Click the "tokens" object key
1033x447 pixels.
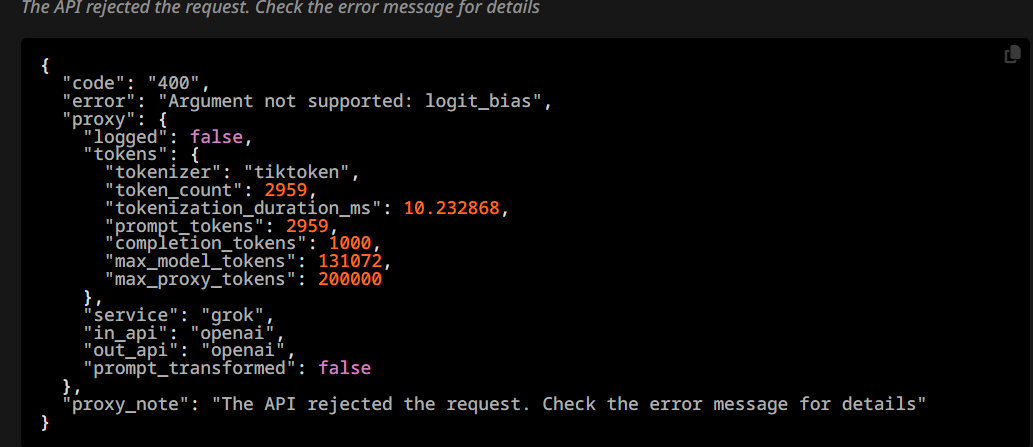pos(126,155)
